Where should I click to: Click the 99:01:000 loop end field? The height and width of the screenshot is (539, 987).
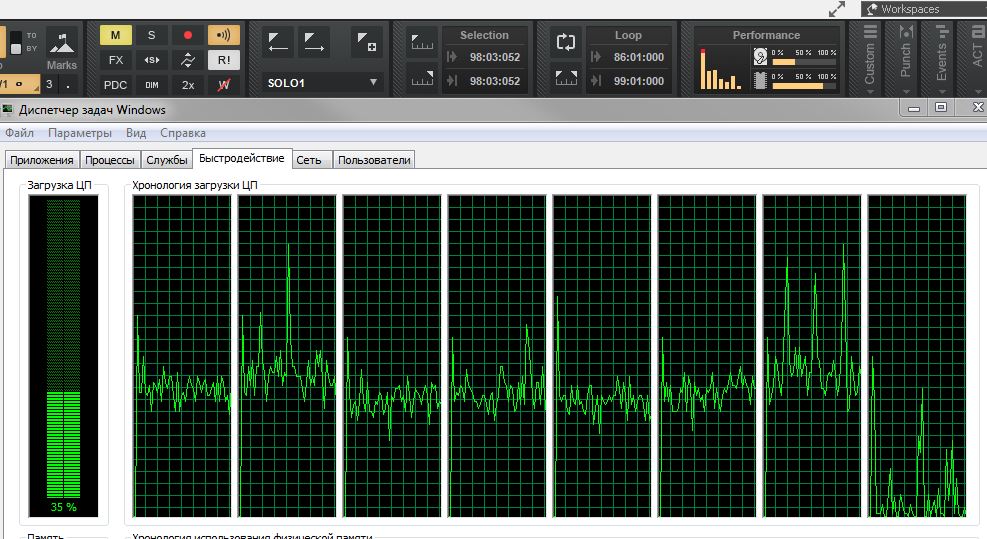(639, 81)
